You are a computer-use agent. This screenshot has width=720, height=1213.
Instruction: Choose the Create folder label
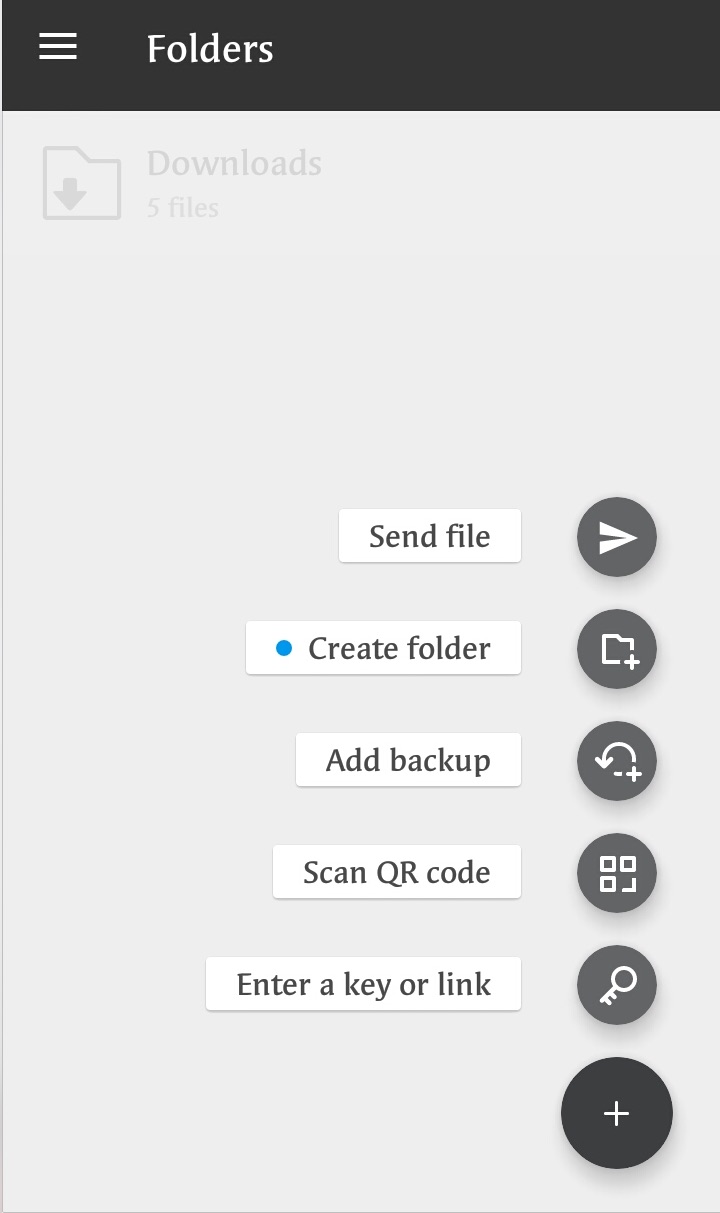coord(399,648)
